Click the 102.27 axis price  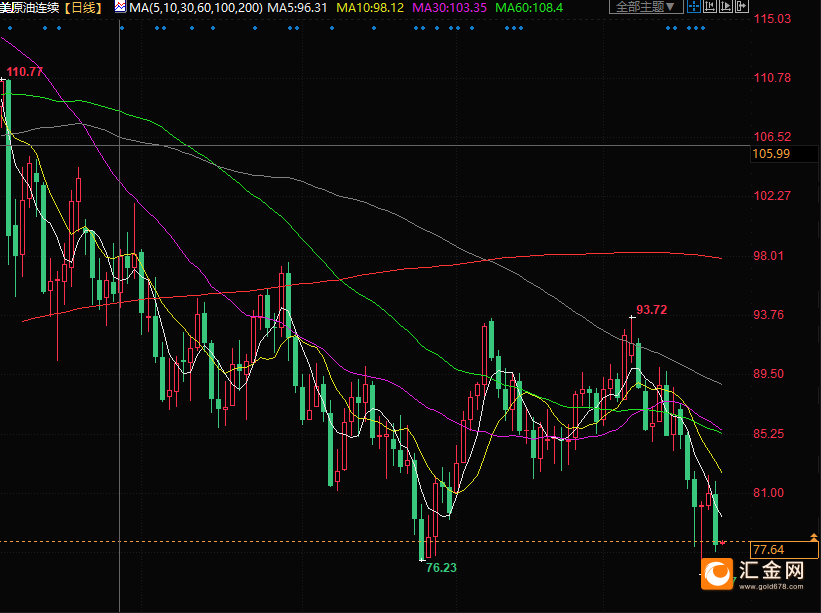point(772,196)
